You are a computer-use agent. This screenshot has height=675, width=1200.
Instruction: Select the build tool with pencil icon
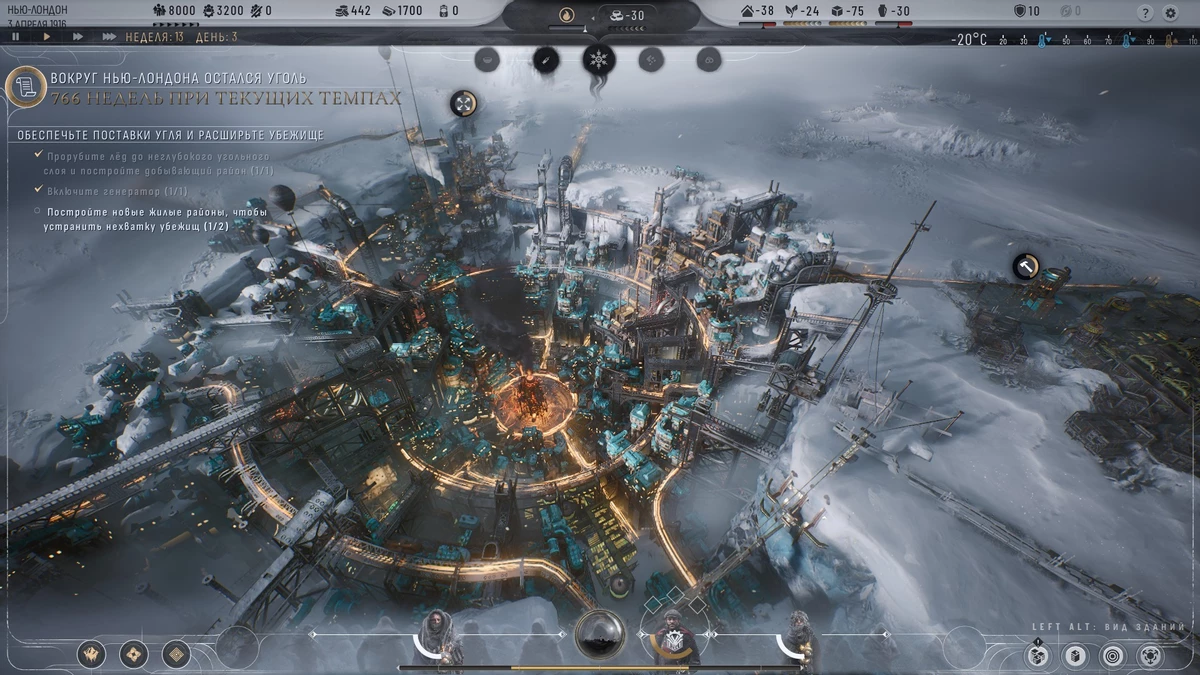click(546, 59)
